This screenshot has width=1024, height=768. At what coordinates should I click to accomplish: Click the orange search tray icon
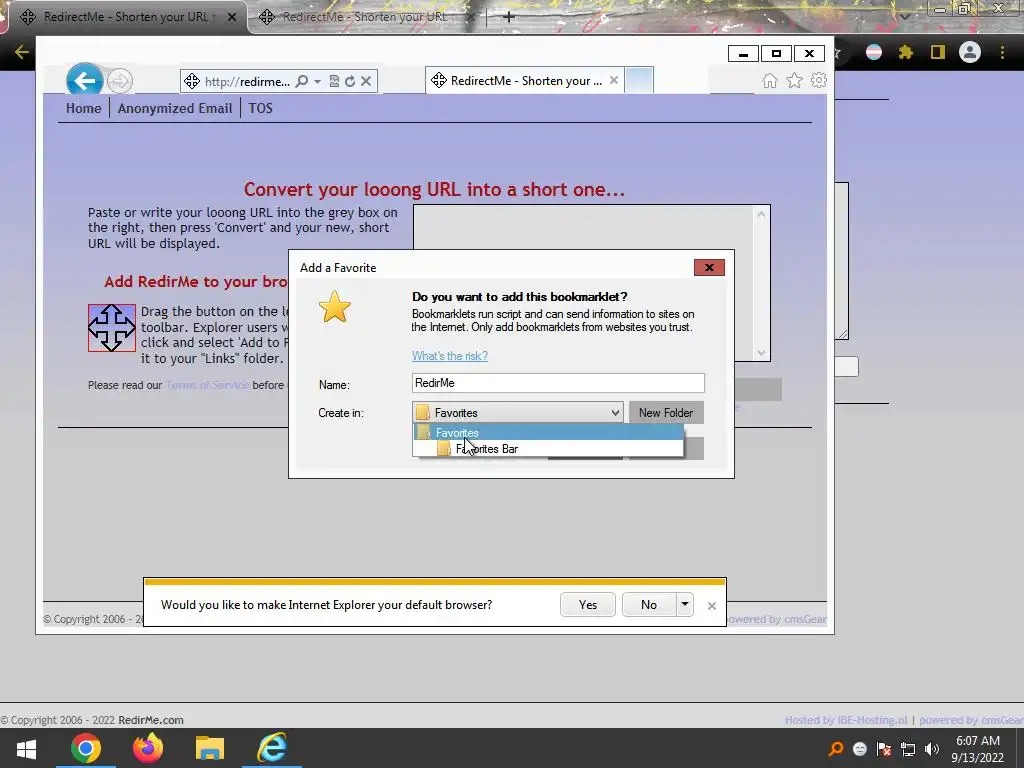point(836,749)
